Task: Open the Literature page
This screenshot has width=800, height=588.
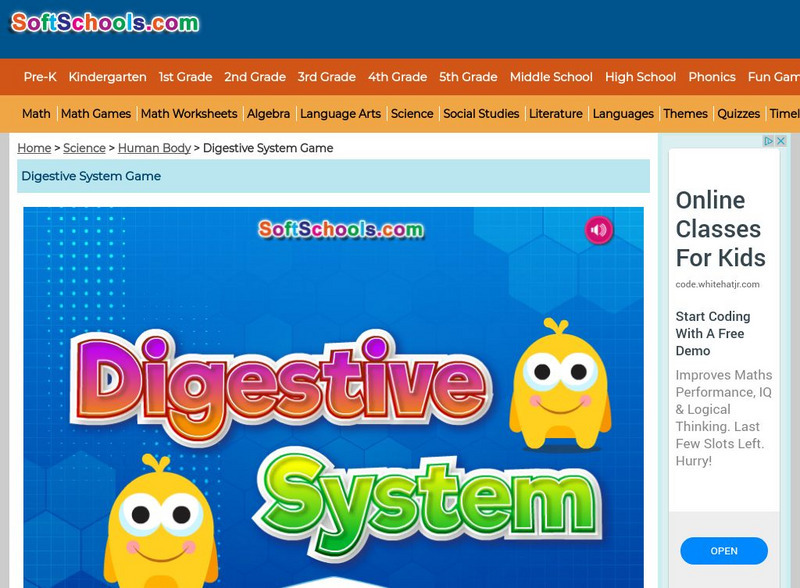Action: 556,113
